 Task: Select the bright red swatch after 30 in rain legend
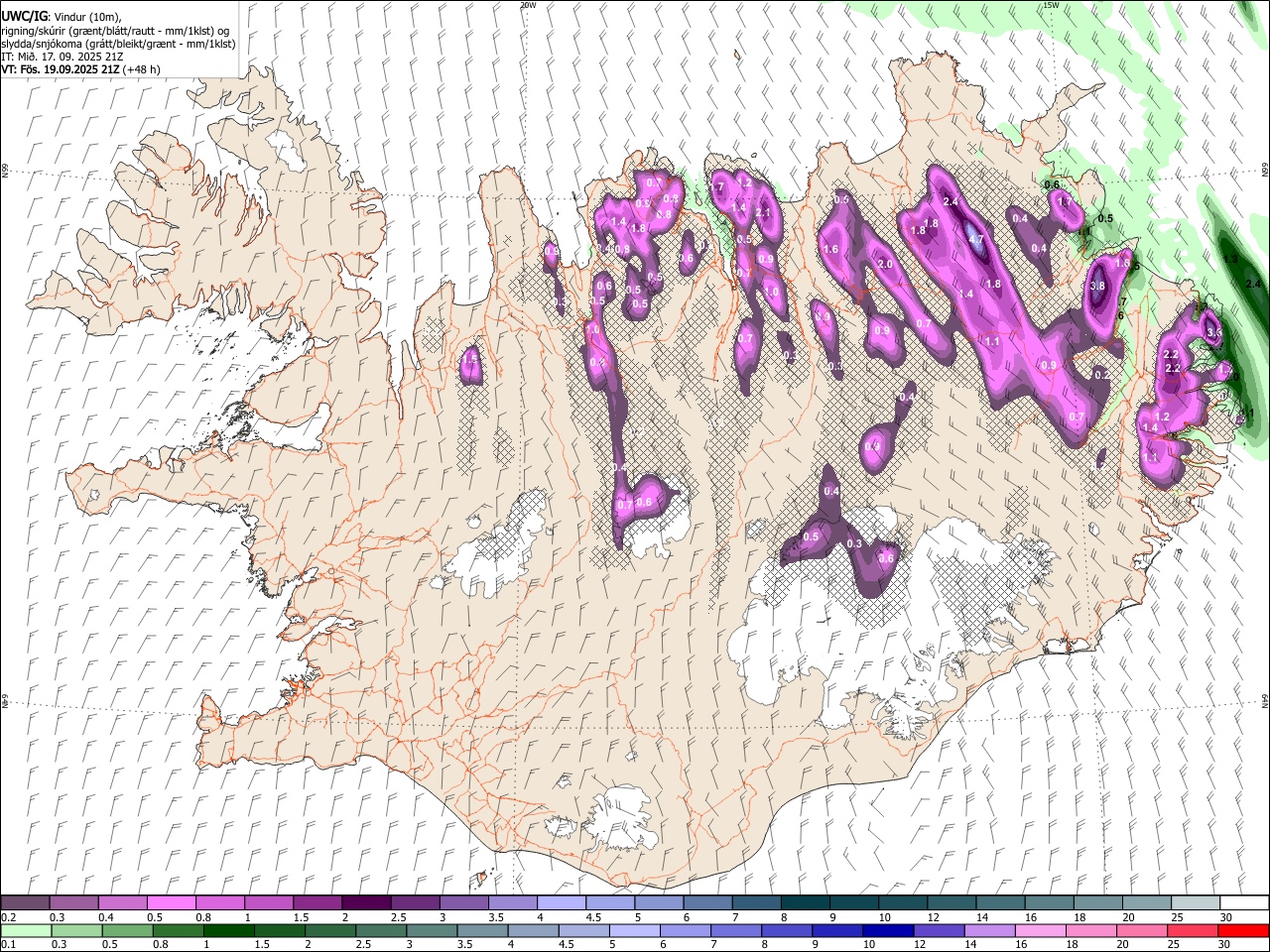coord(1244,930)
